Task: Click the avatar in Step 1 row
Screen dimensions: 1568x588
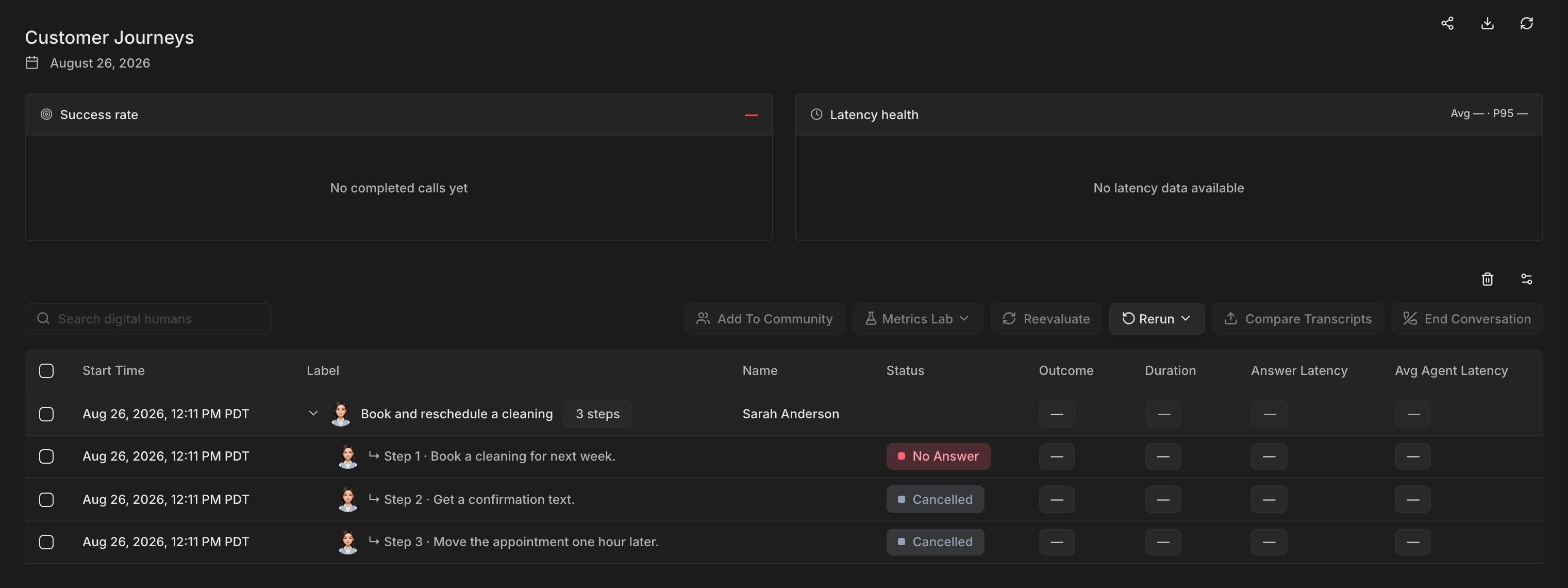Action: pos(347,456)
